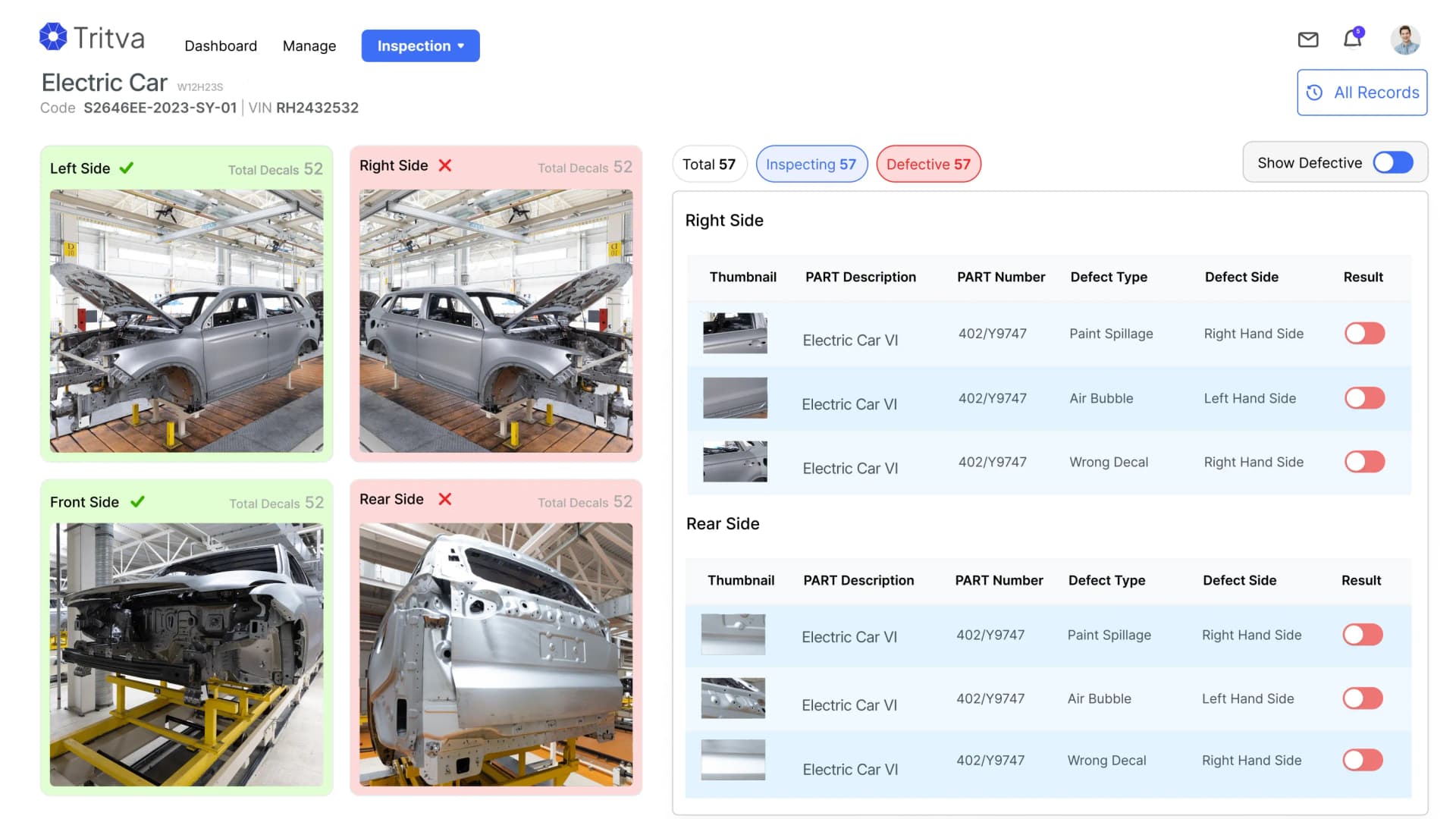Click the green checkmark on Left Side card
This screenshot has height=819, width=1456.
tap(127, 168)
